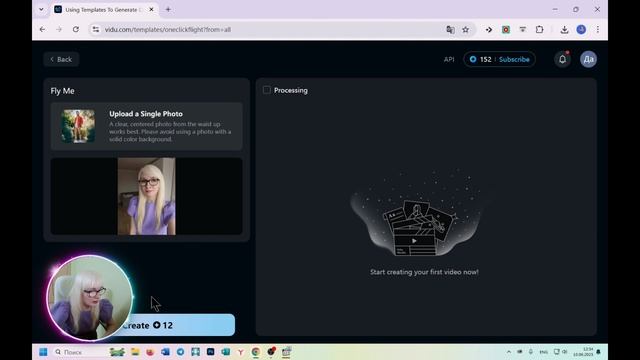Open the notifications bell
The height and width of the screenshot is (360, 640).
pos(562,59)
